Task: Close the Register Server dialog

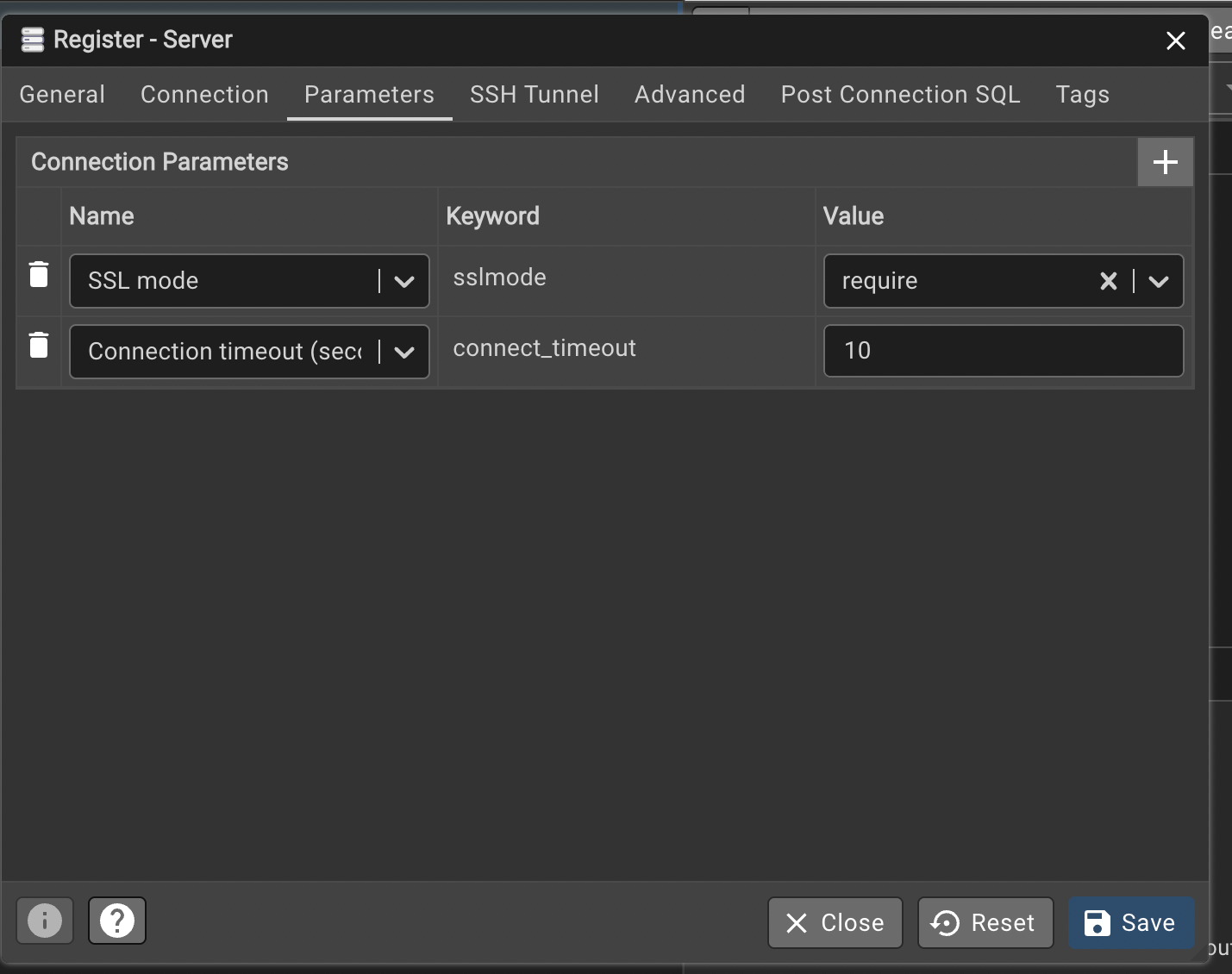Action: 1175,41
